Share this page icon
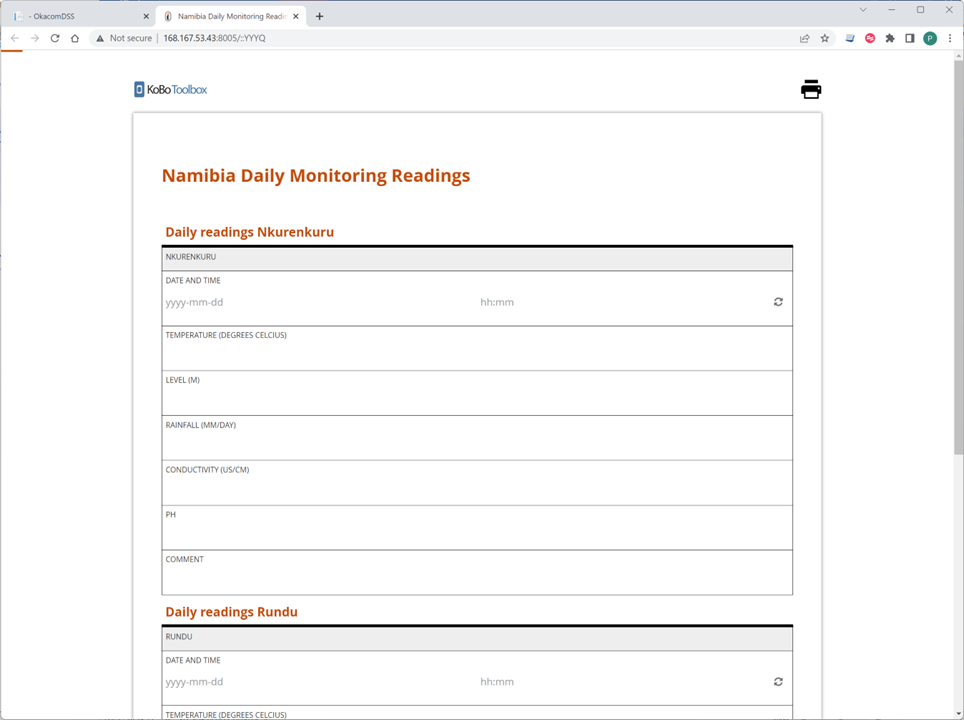This screenshot has height=720, width=964. tap(804, 38)
